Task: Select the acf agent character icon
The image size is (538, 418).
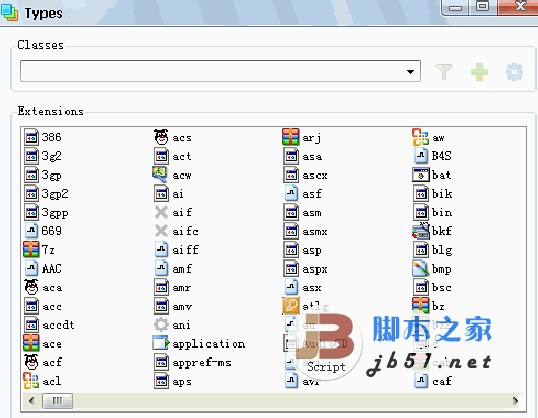Action: tap(31, 362)
